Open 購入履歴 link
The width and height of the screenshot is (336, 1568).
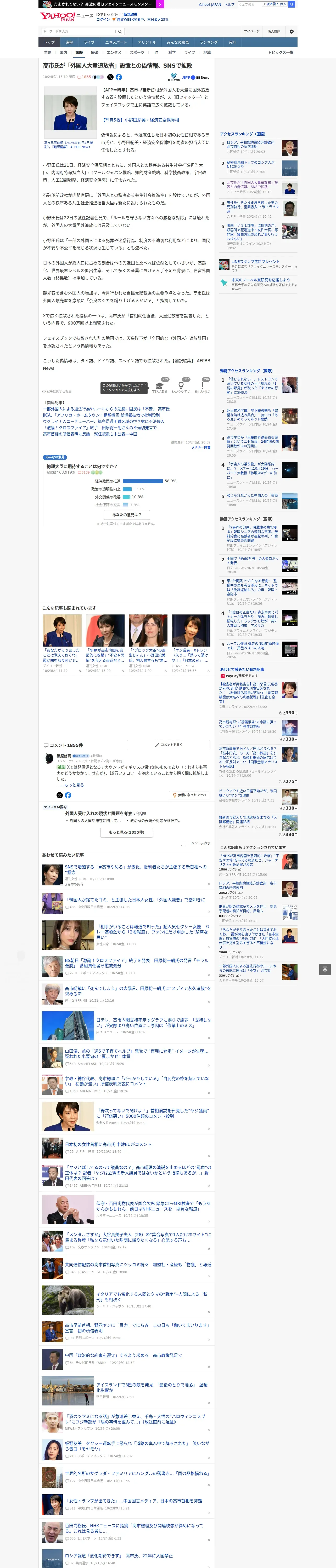pyautogui.click(x=274, y=31)
